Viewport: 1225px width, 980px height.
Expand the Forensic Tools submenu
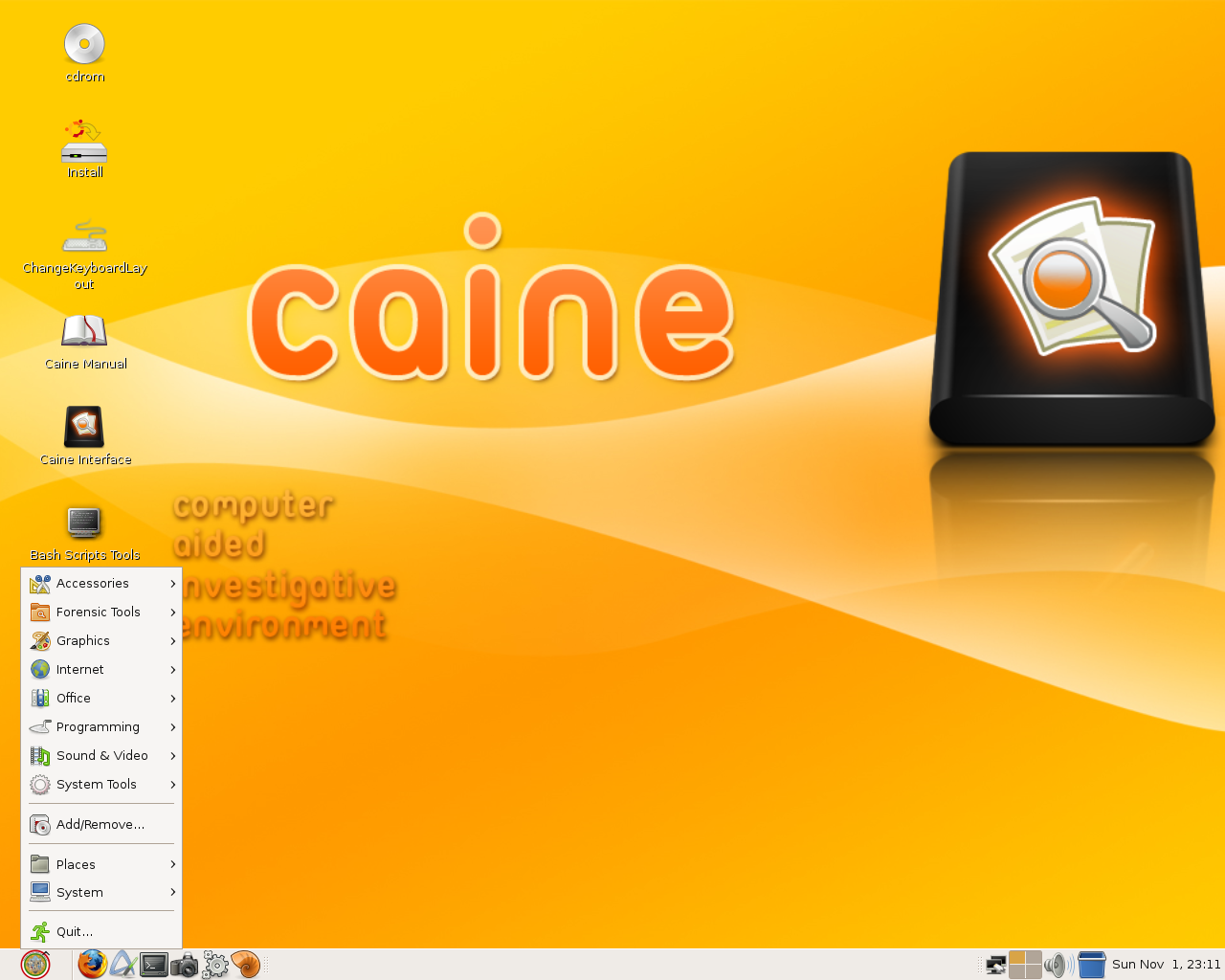(102, 612)
